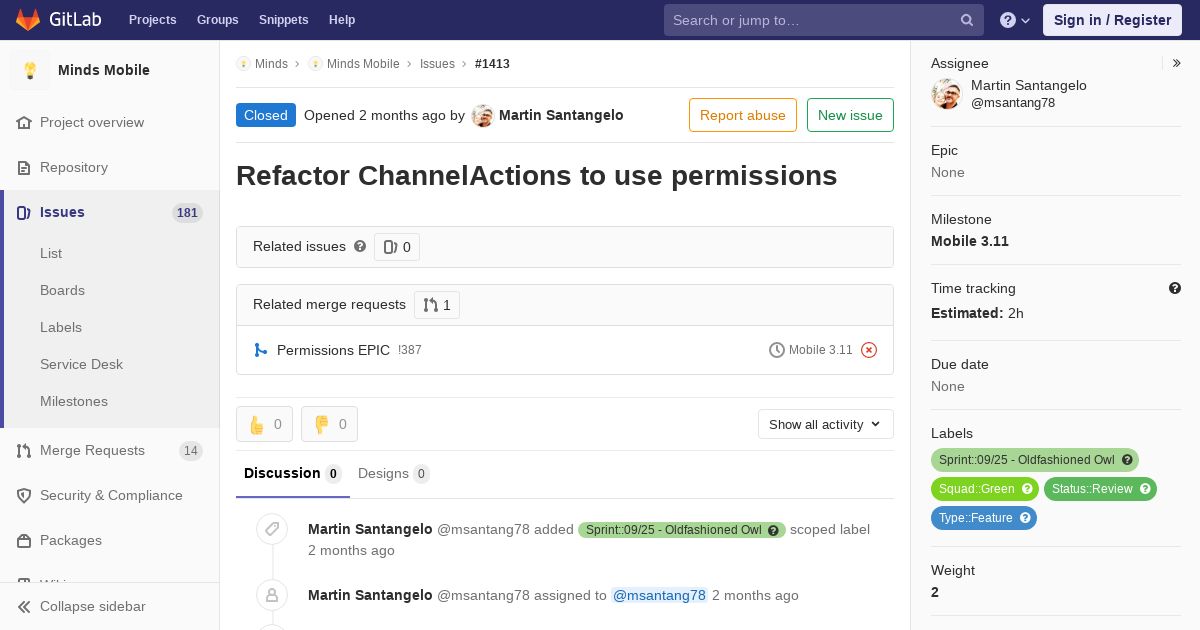Switch to the Designs tab
This screenshot has width=1200, height=630.
coord(393,473)
